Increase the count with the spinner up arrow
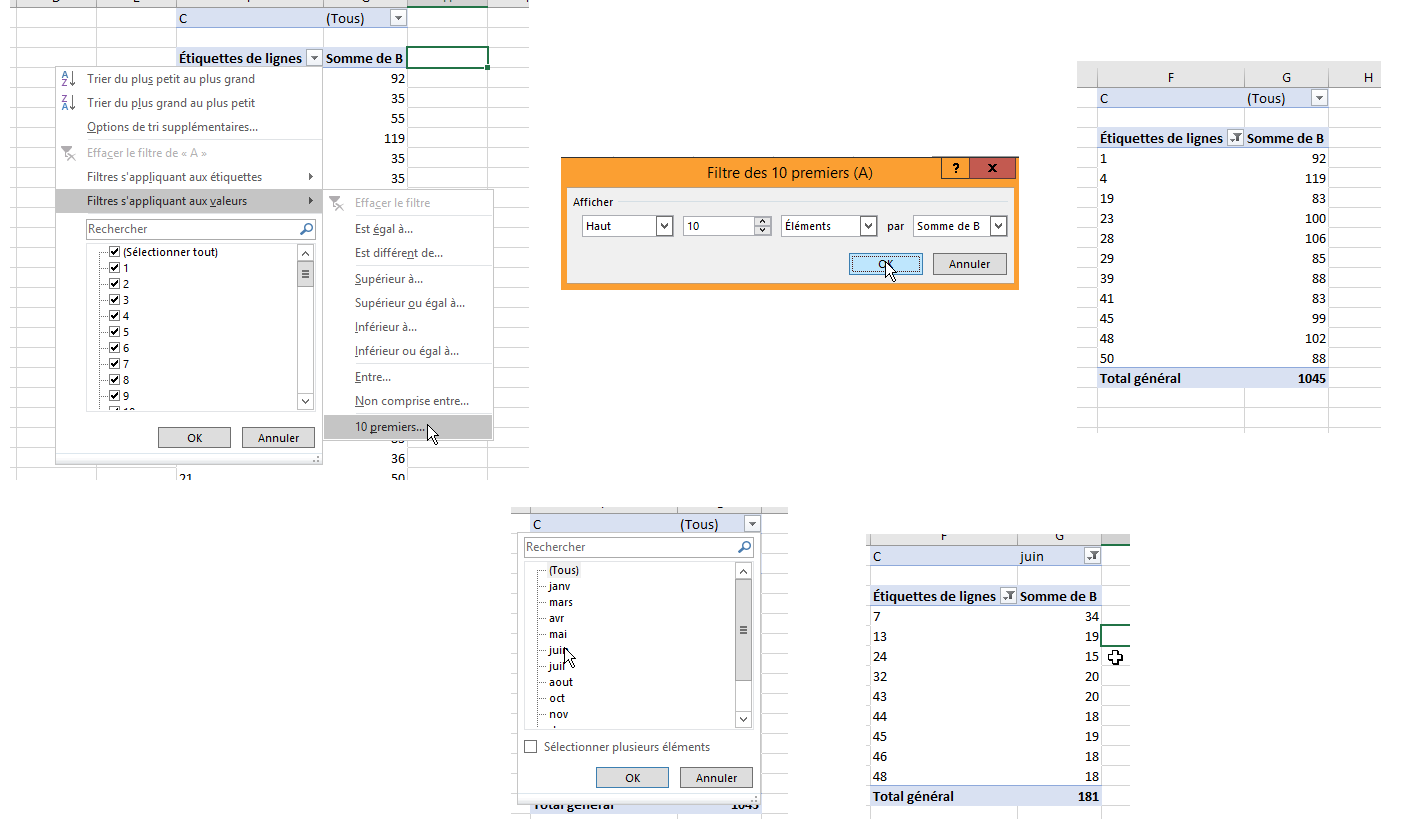The width and height of the screenshot is (1419, 819). point(763,221)
